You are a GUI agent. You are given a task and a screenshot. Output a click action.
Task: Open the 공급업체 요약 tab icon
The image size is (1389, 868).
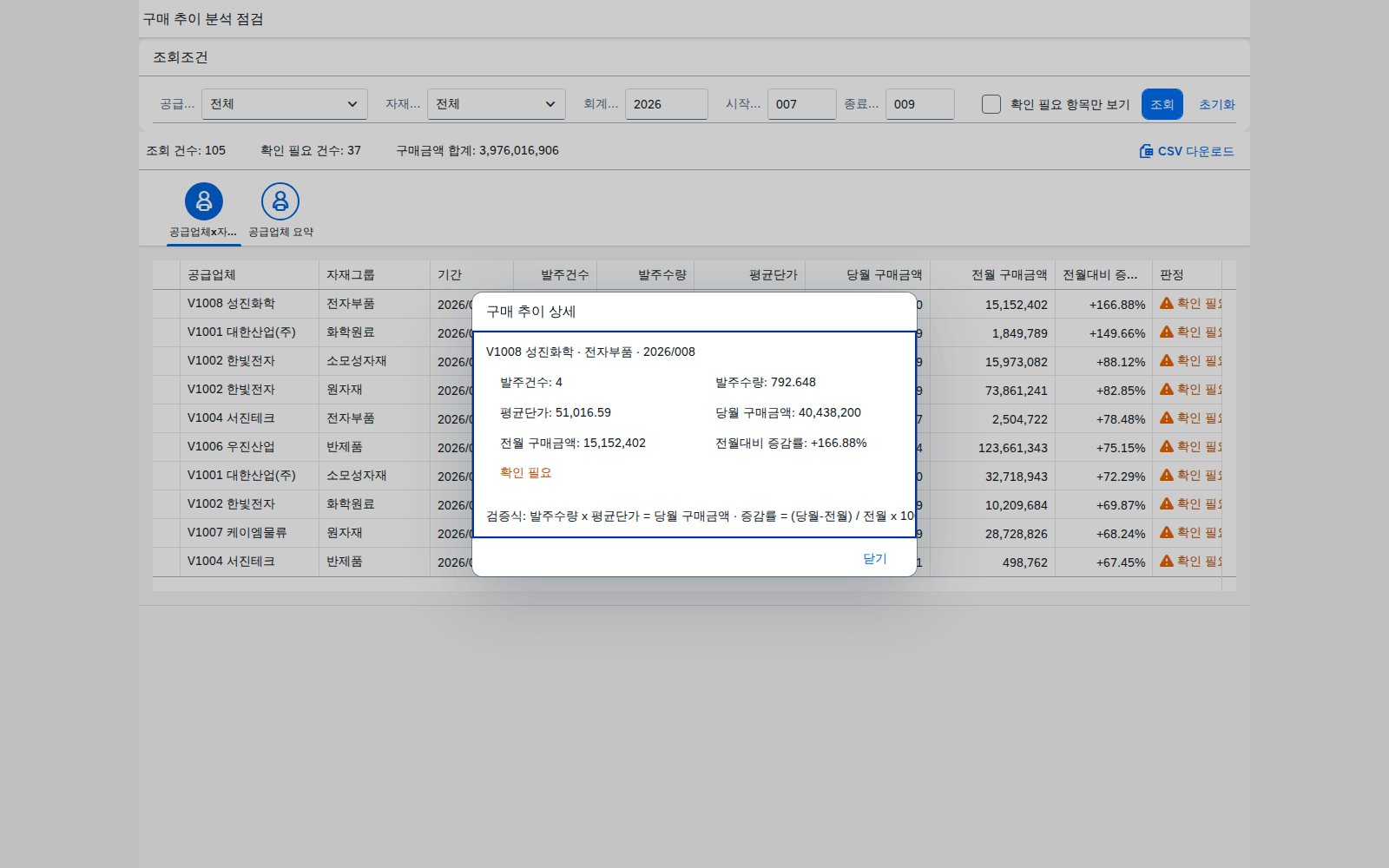tap(280, 201)
